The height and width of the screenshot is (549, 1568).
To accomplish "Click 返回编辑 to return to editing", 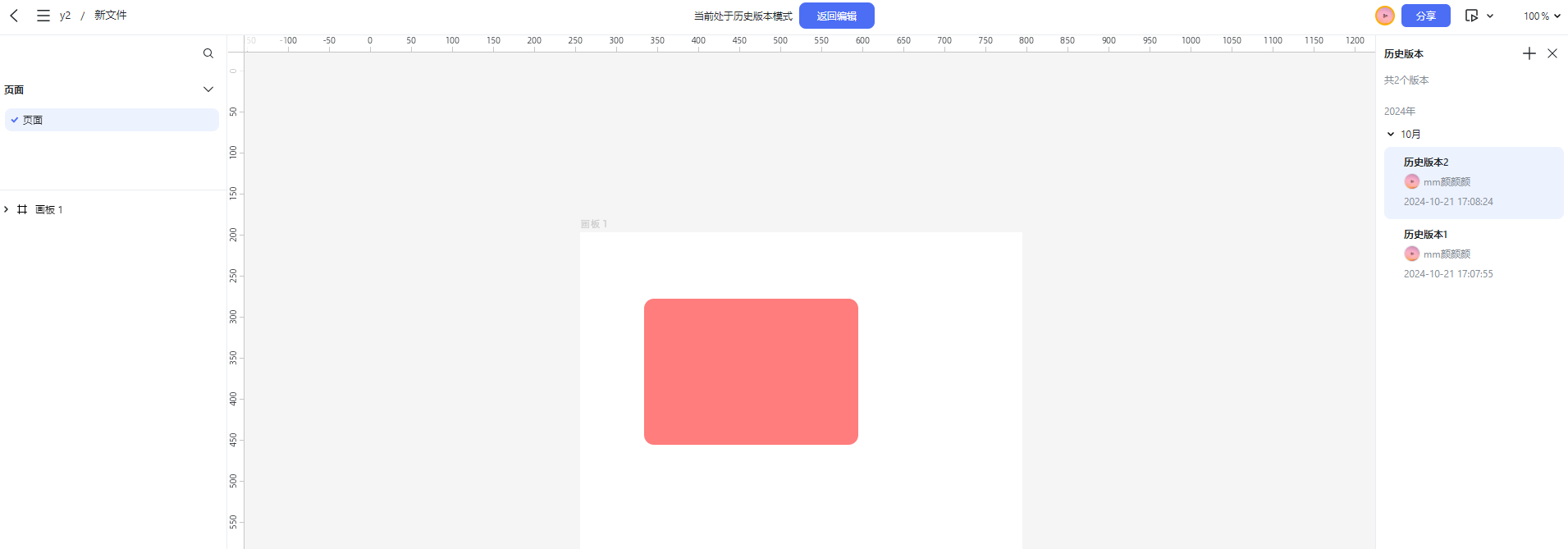I will pos(837,16).
